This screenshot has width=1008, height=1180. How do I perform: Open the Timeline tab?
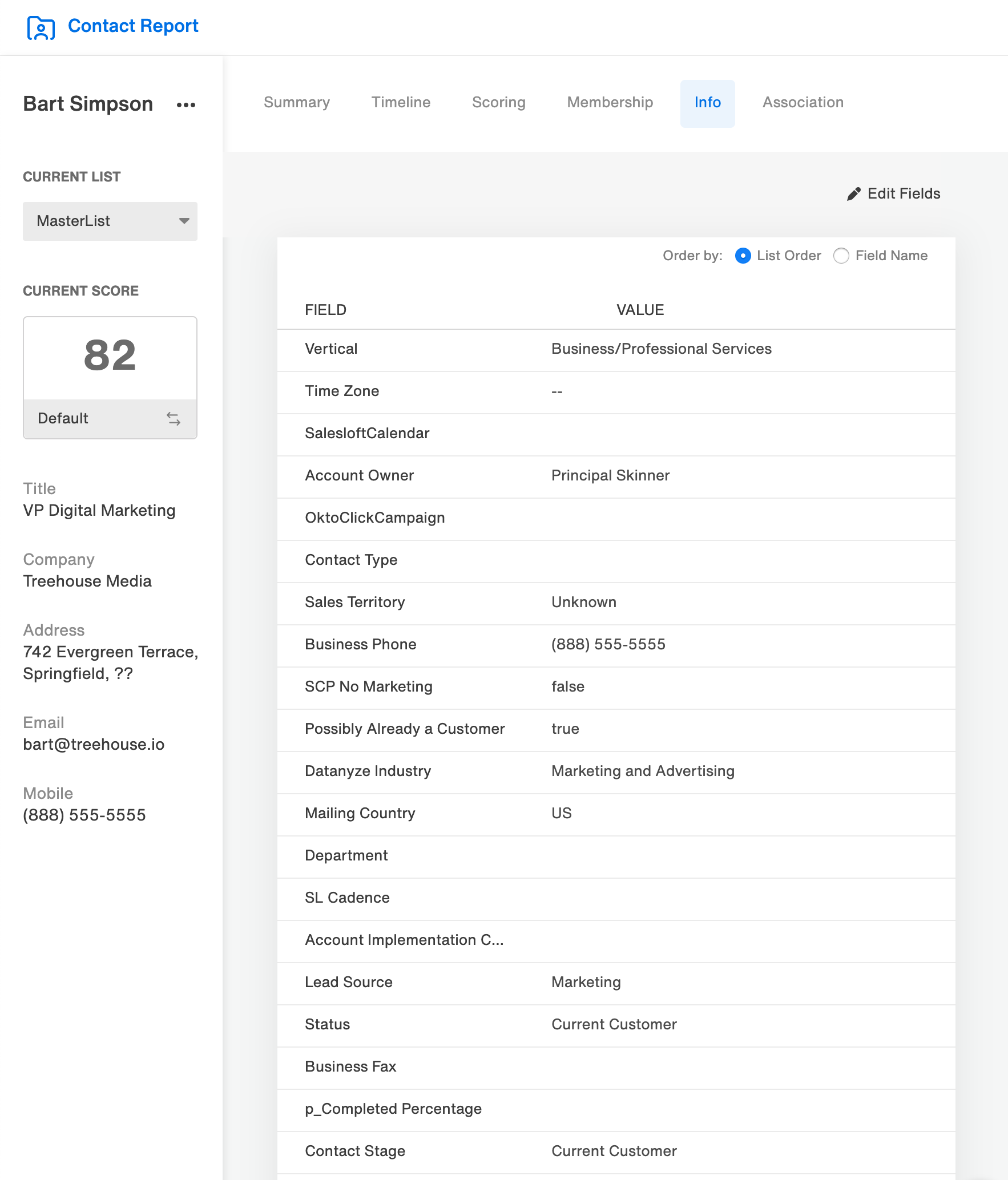401,103
